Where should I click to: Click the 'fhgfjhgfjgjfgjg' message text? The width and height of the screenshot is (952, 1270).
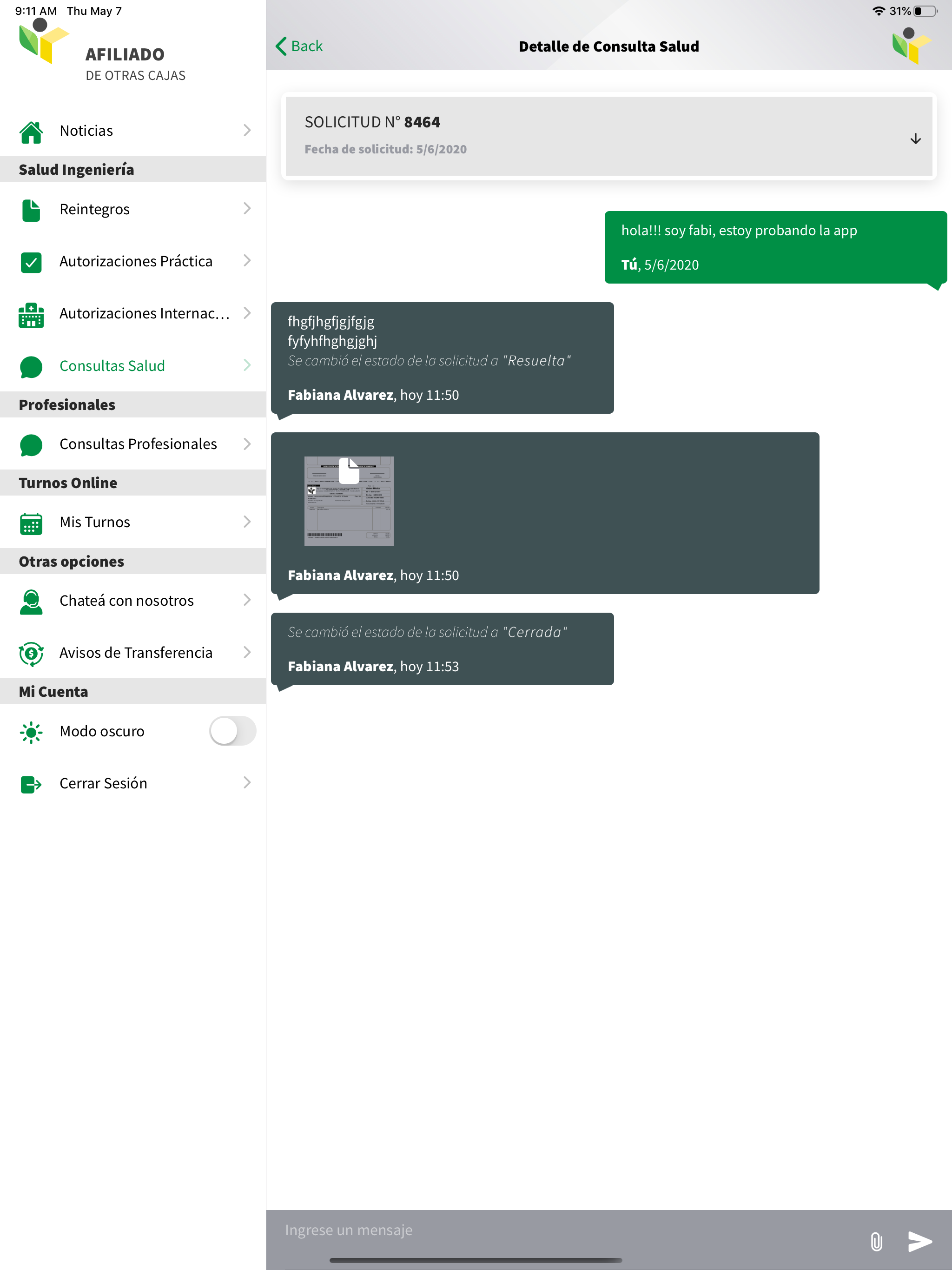(331, 322)
